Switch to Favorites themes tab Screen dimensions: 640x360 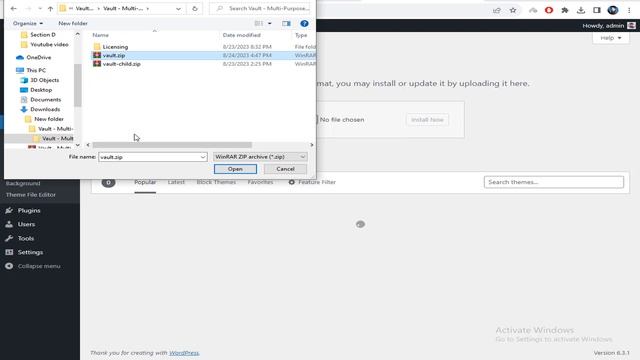coord(260,182)
